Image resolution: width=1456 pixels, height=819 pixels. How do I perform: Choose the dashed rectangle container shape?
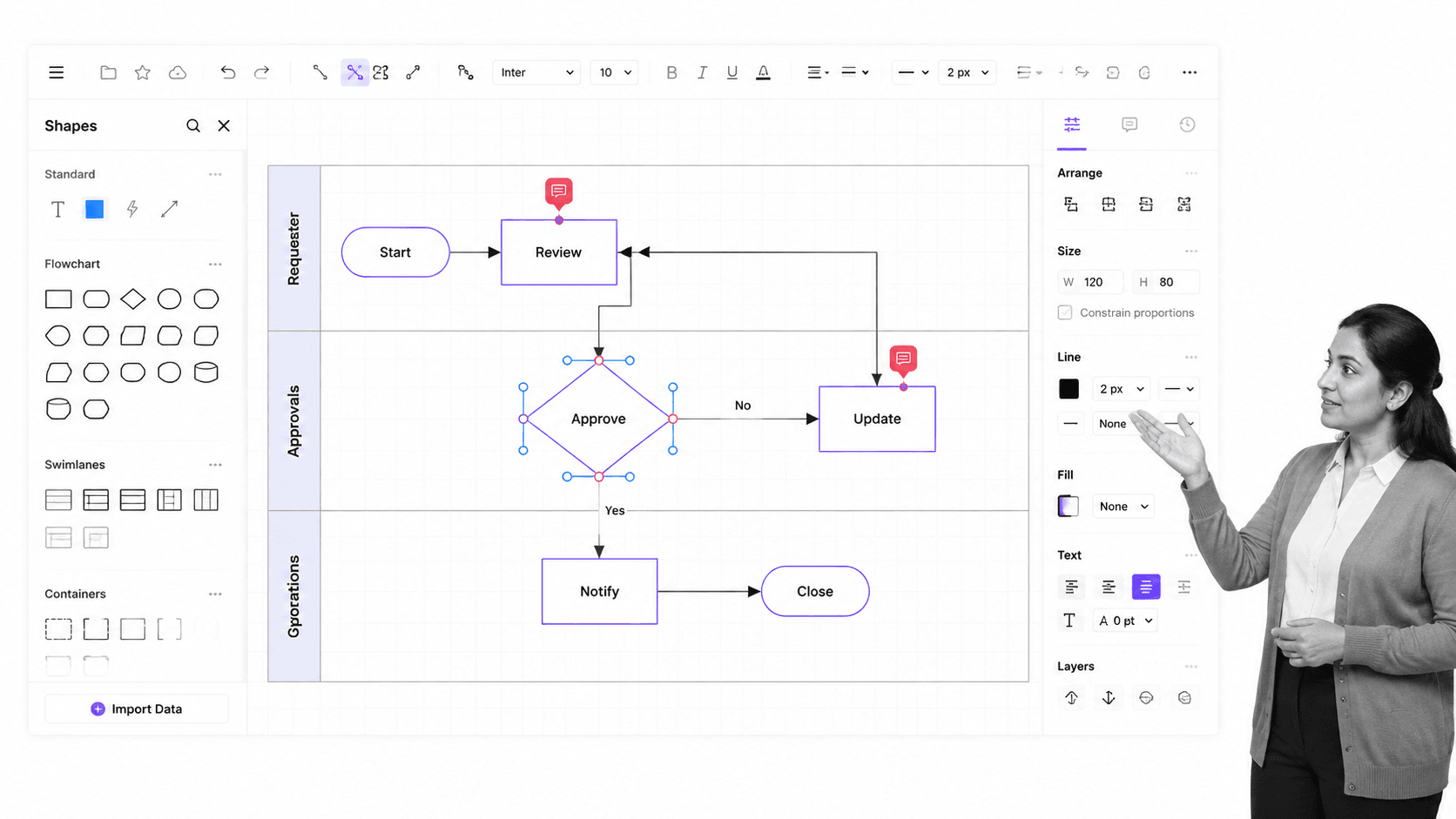coord(58,629)
